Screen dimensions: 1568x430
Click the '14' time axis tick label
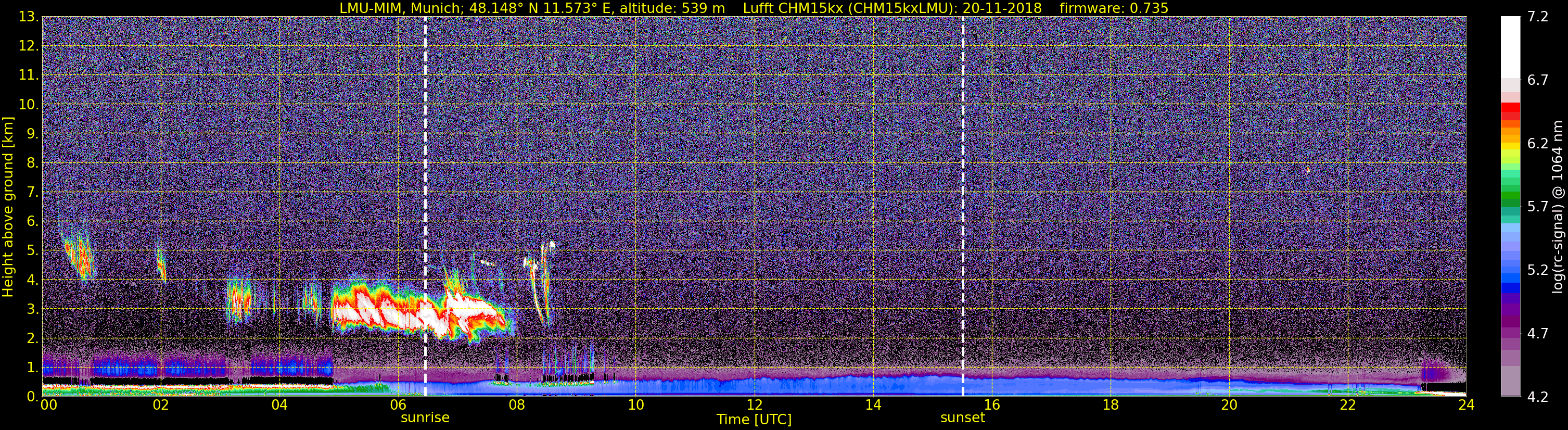point(873,405)
